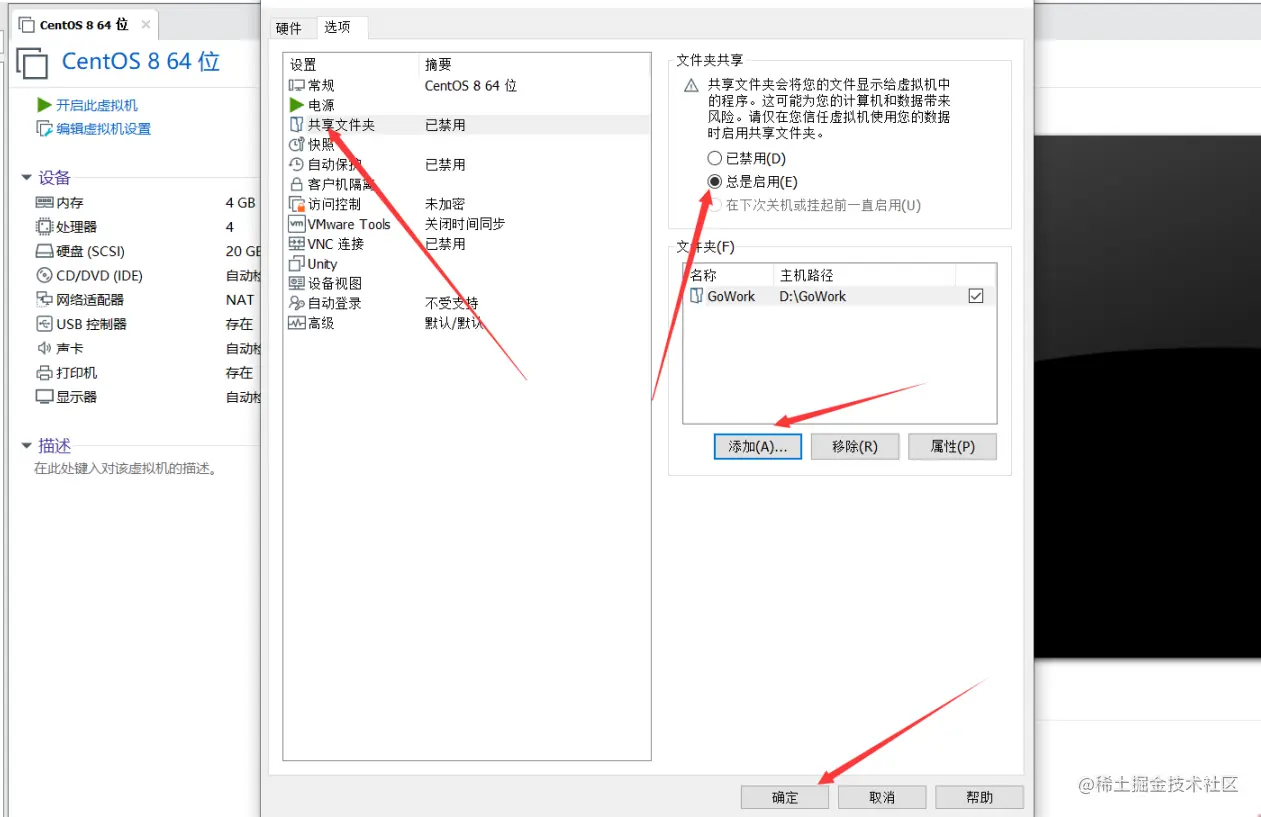Click the 声卡 sound card speaker icon

click(44, 349)
